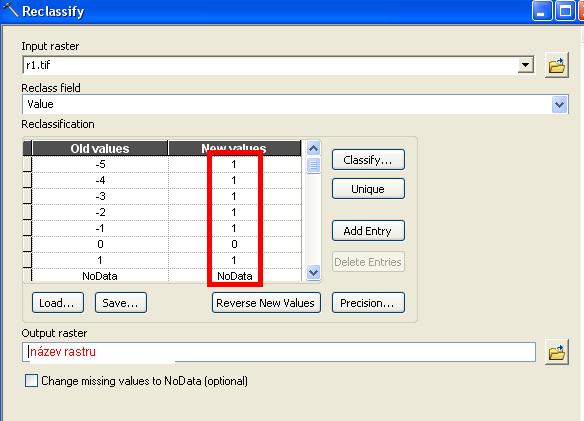Expand the Reclass field dropdown
This screenshot has height=421, width=584.
tap(559, 104)
